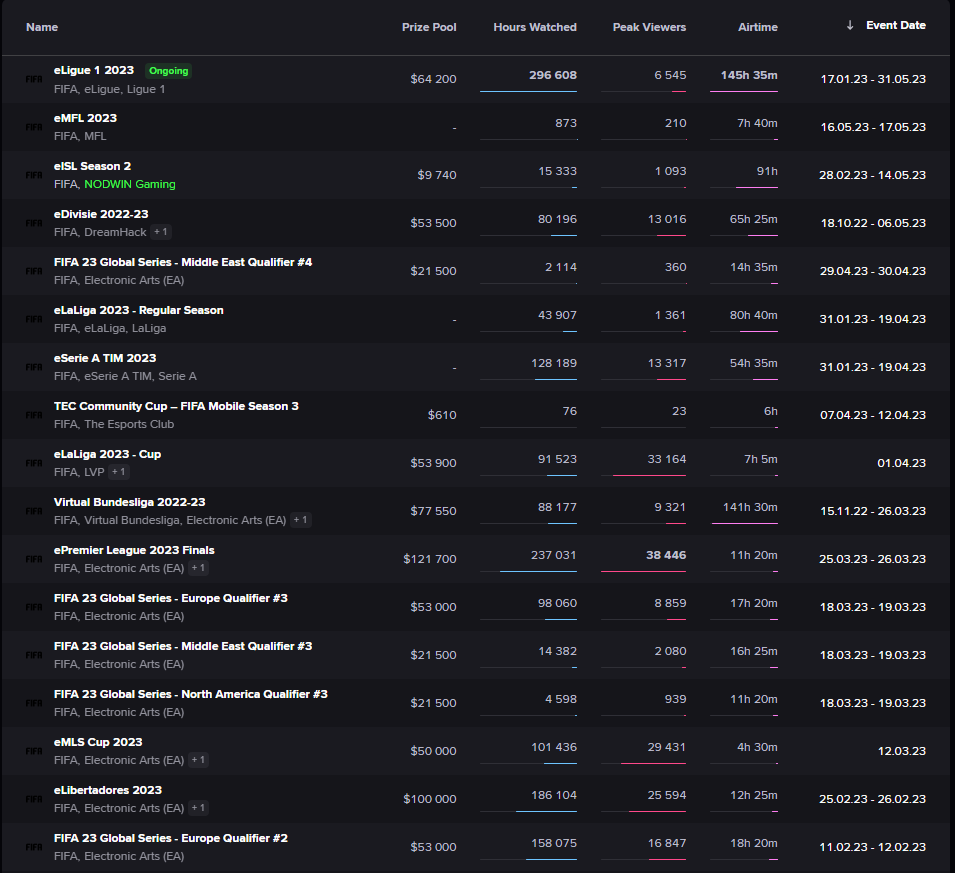Click the FIFA logo beside Virtual Bundesliga 2022-23
Screen dimensions: 955x873
tap(34, 511)
